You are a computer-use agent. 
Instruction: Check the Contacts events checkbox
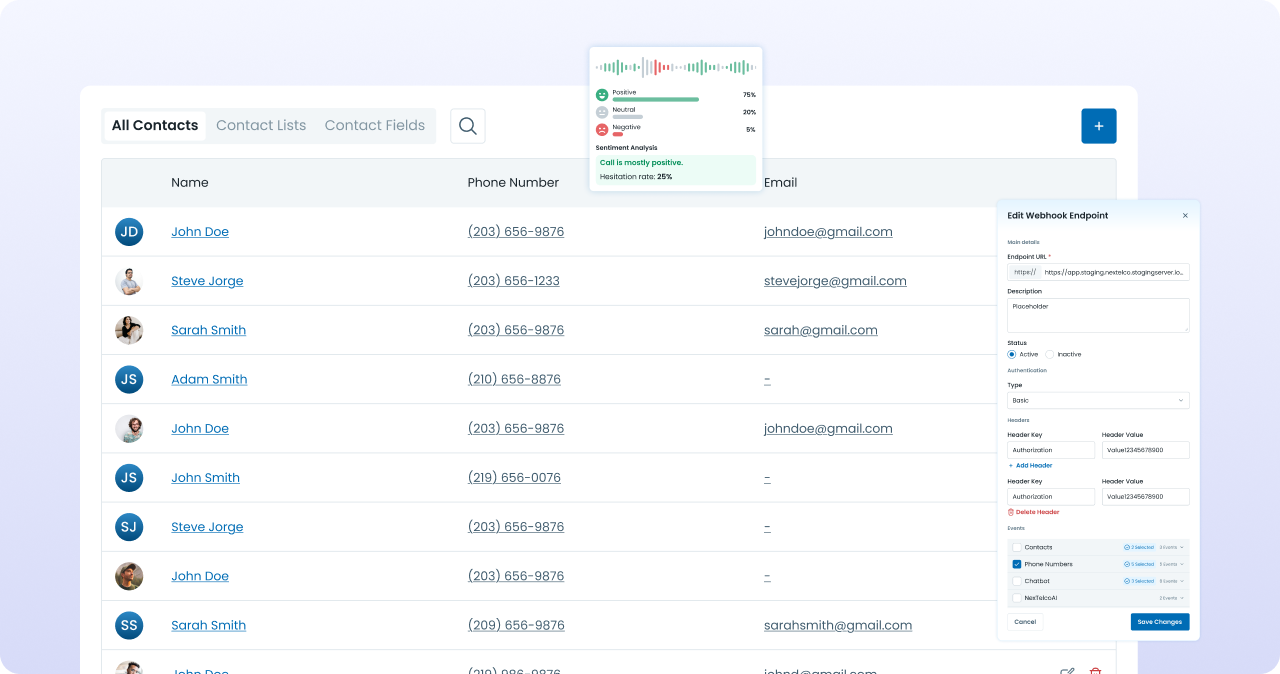point(1017,547)
